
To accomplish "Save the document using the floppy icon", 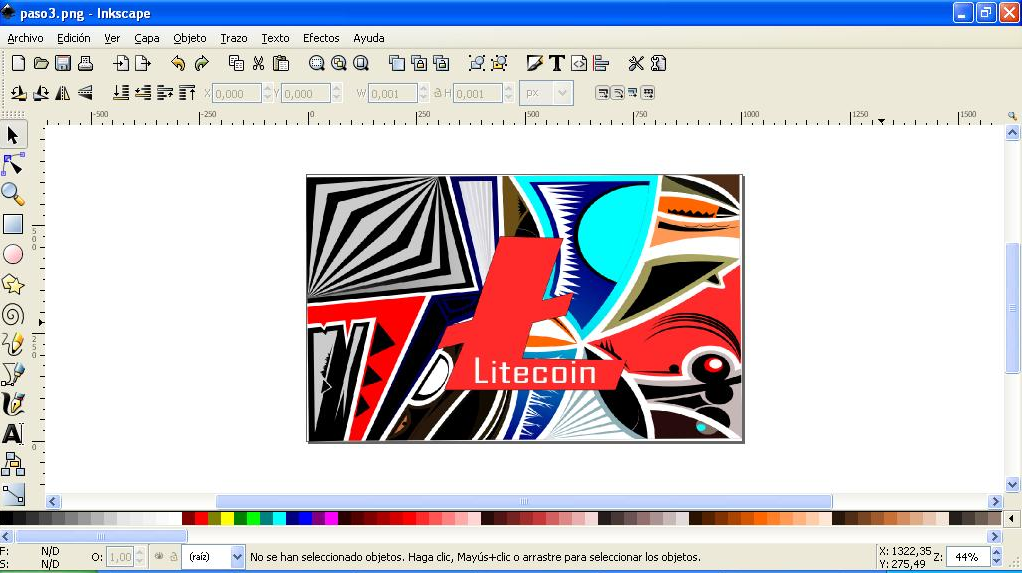I will click(63, 63).
